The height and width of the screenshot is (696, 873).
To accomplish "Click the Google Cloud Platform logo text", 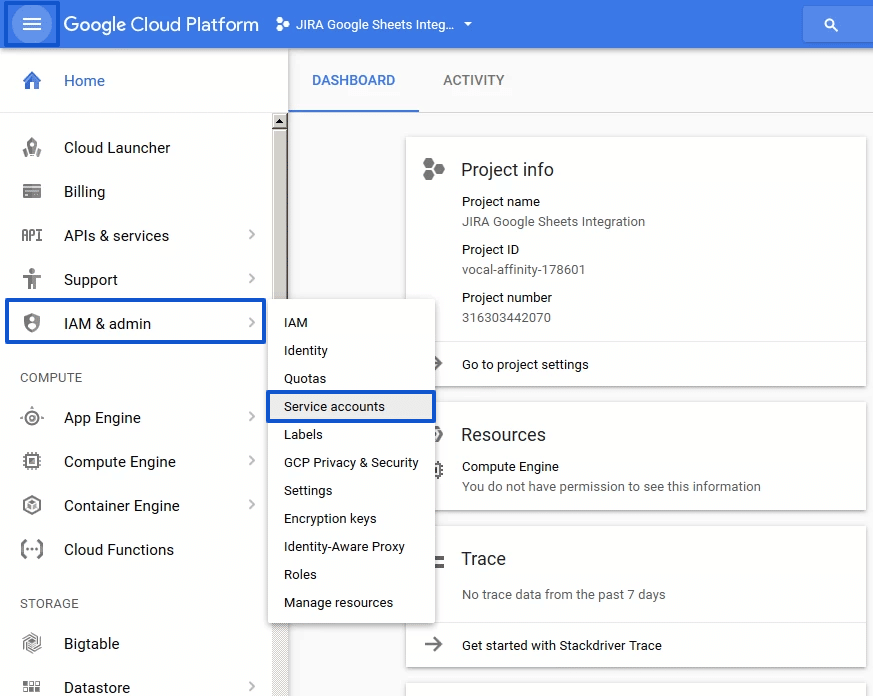I will [x=161, y=24].
